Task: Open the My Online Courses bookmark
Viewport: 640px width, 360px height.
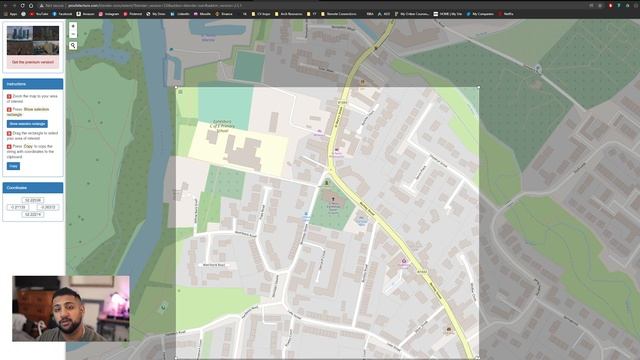Action: click(x=412, y=14)
